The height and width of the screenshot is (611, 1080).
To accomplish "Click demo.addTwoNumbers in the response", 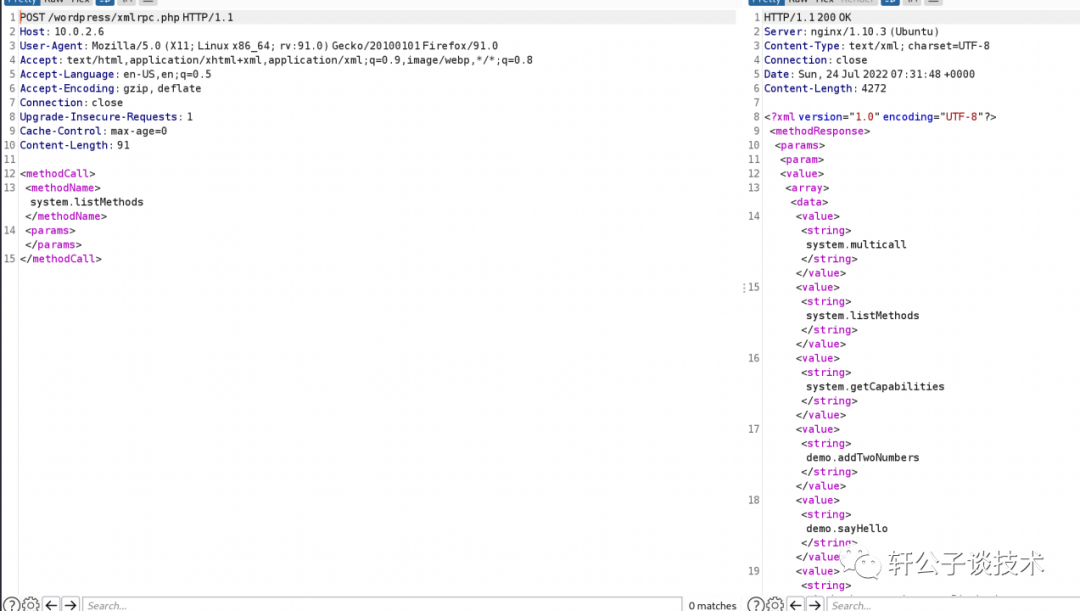I will (x=862, y=457).
